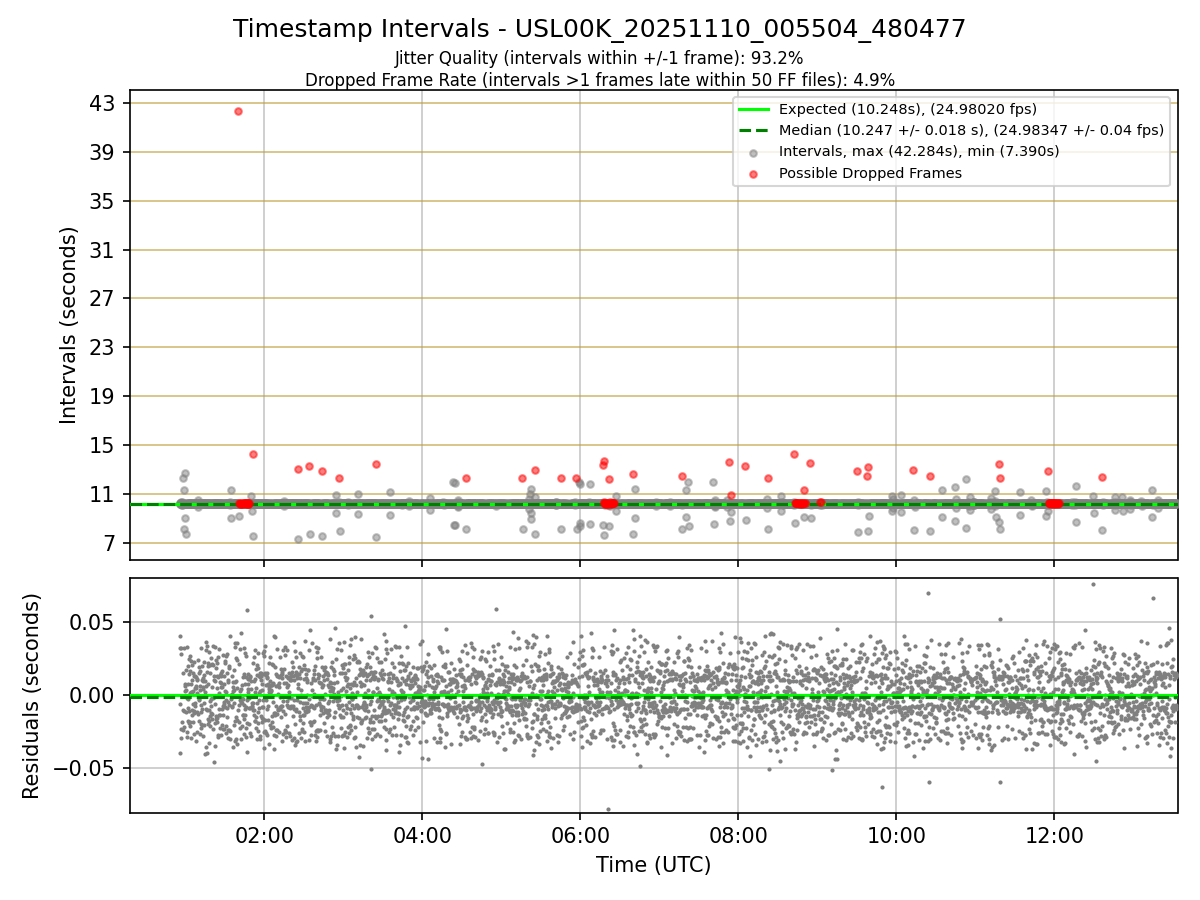This screenshot has height=900, width=1200.
Task: Click the 19 tick on the intervals axis
Action: 103,396
